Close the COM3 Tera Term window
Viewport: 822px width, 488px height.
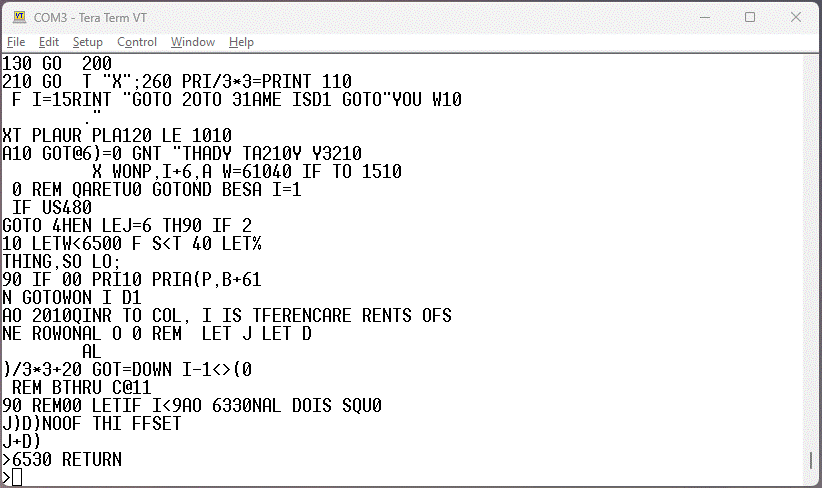coord(796,17)
